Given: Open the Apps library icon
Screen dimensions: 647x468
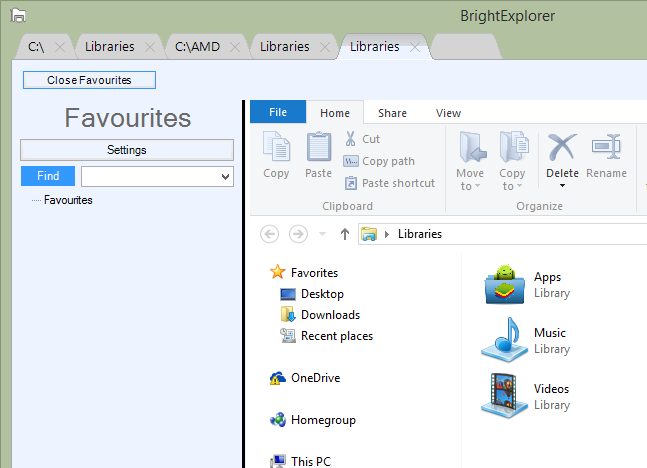Looking at the screenshot, I should [505, 284].
